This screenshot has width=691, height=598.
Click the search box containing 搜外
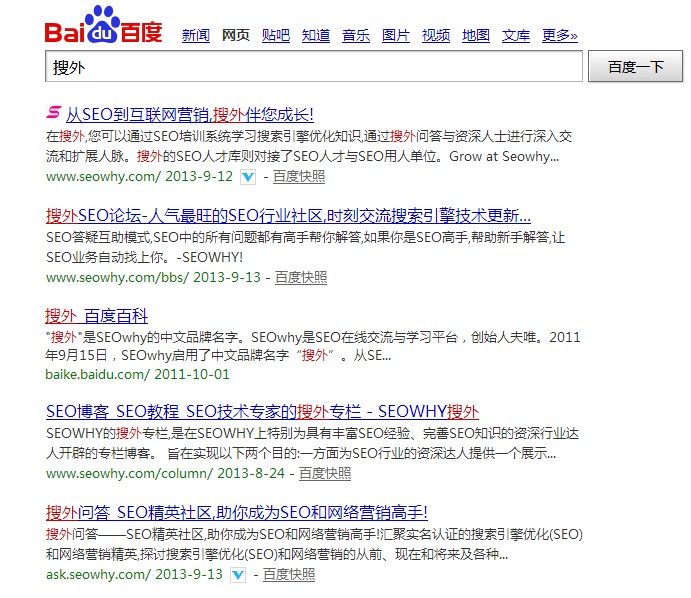(314, 66)
